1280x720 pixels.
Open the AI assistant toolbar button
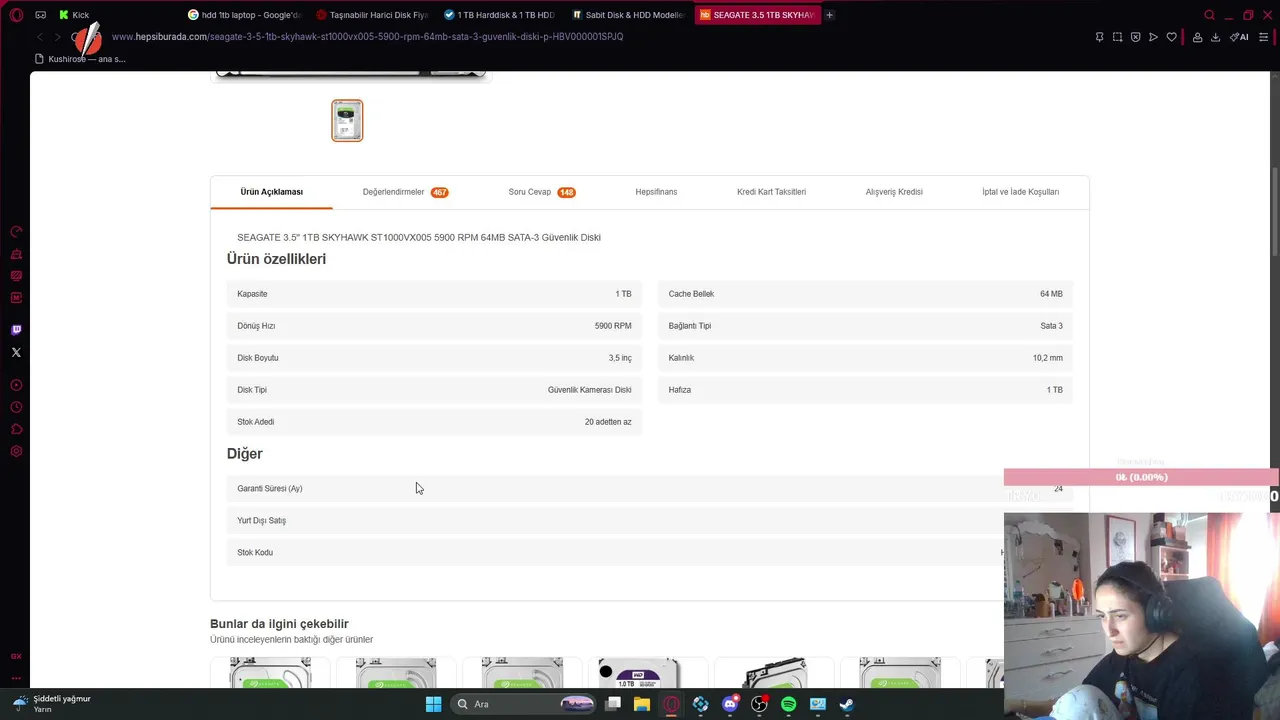[x=1239, y=37]
